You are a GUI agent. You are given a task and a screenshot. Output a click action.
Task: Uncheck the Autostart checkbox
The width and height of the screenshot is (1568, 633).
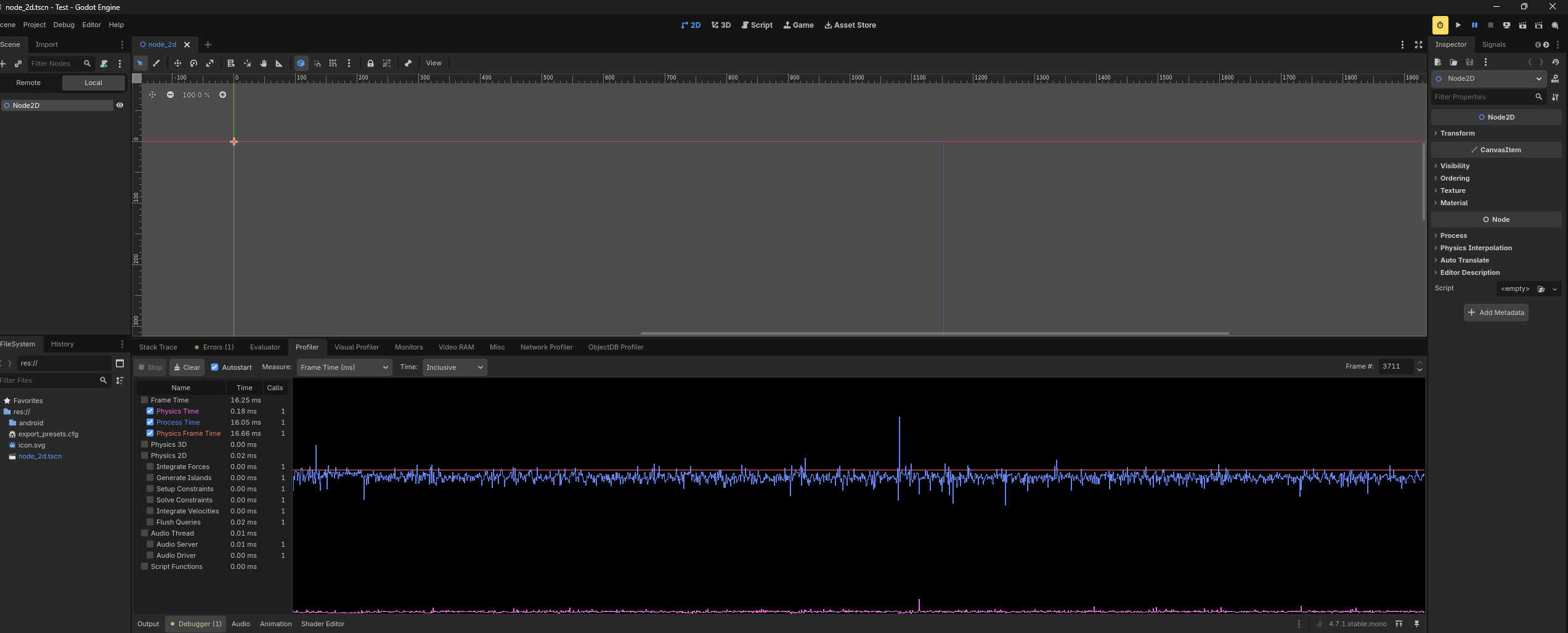click(x=215, y=367)
